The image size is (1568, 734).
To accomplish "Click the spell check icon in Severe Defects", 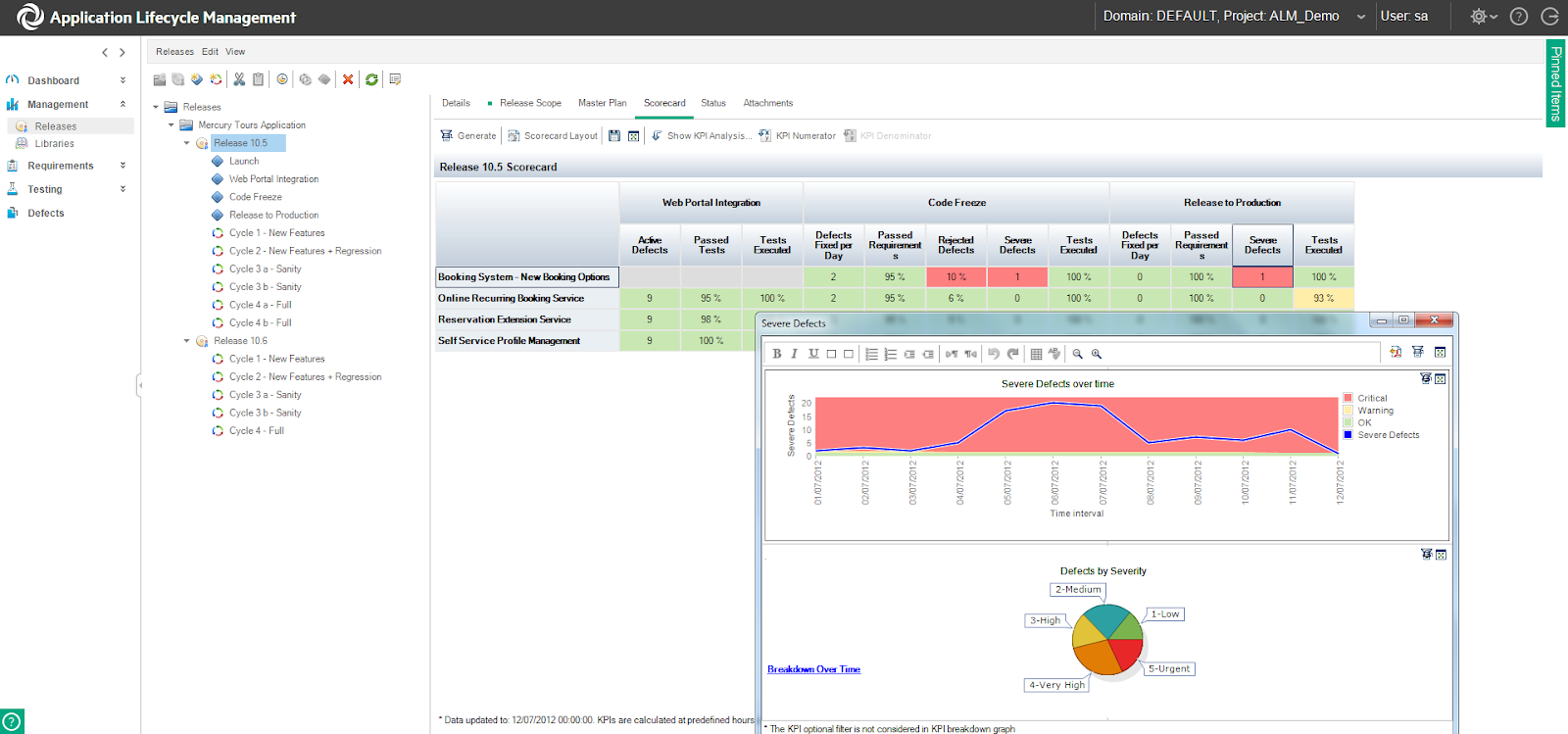I will coord(1054,353).
